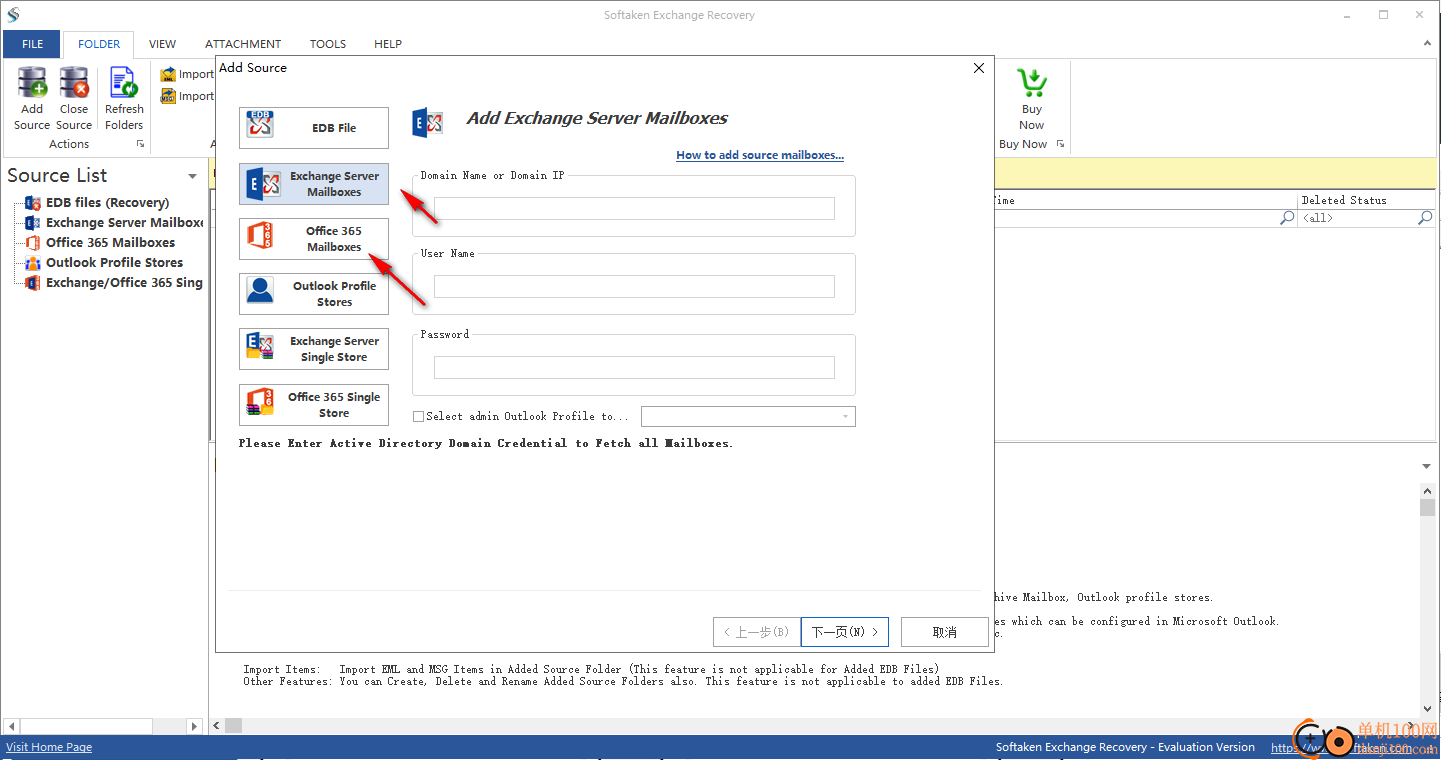
Task: Select Exchange/Office 365 Single tree item
Action: [x=124, y=283]
